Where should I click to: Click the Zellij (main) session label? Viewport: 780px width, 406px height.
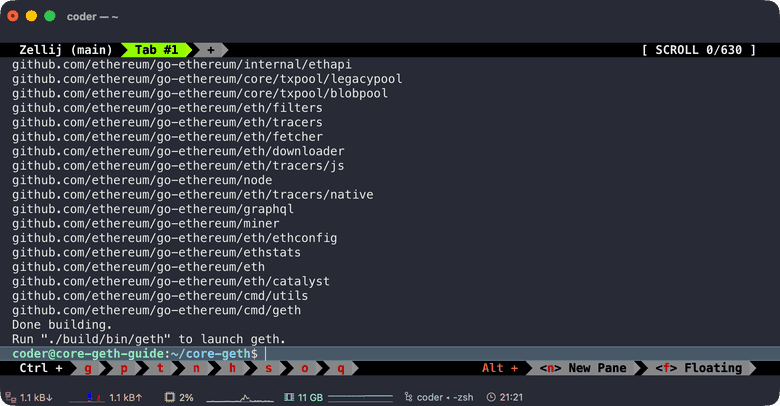pos(66,50)
